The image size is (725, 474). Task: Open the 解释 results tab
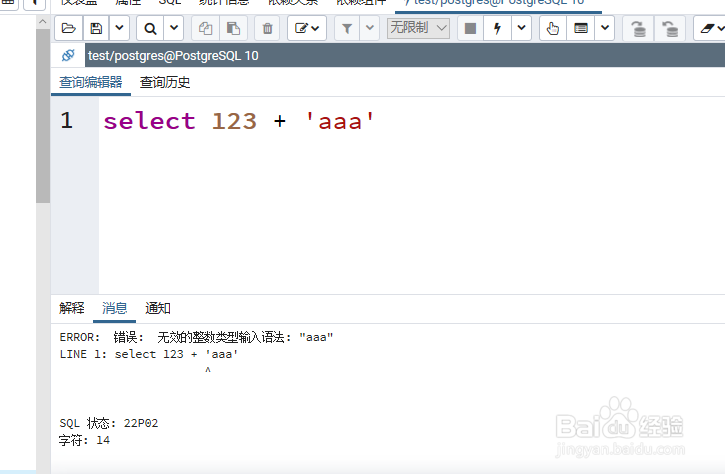(72, 308)
